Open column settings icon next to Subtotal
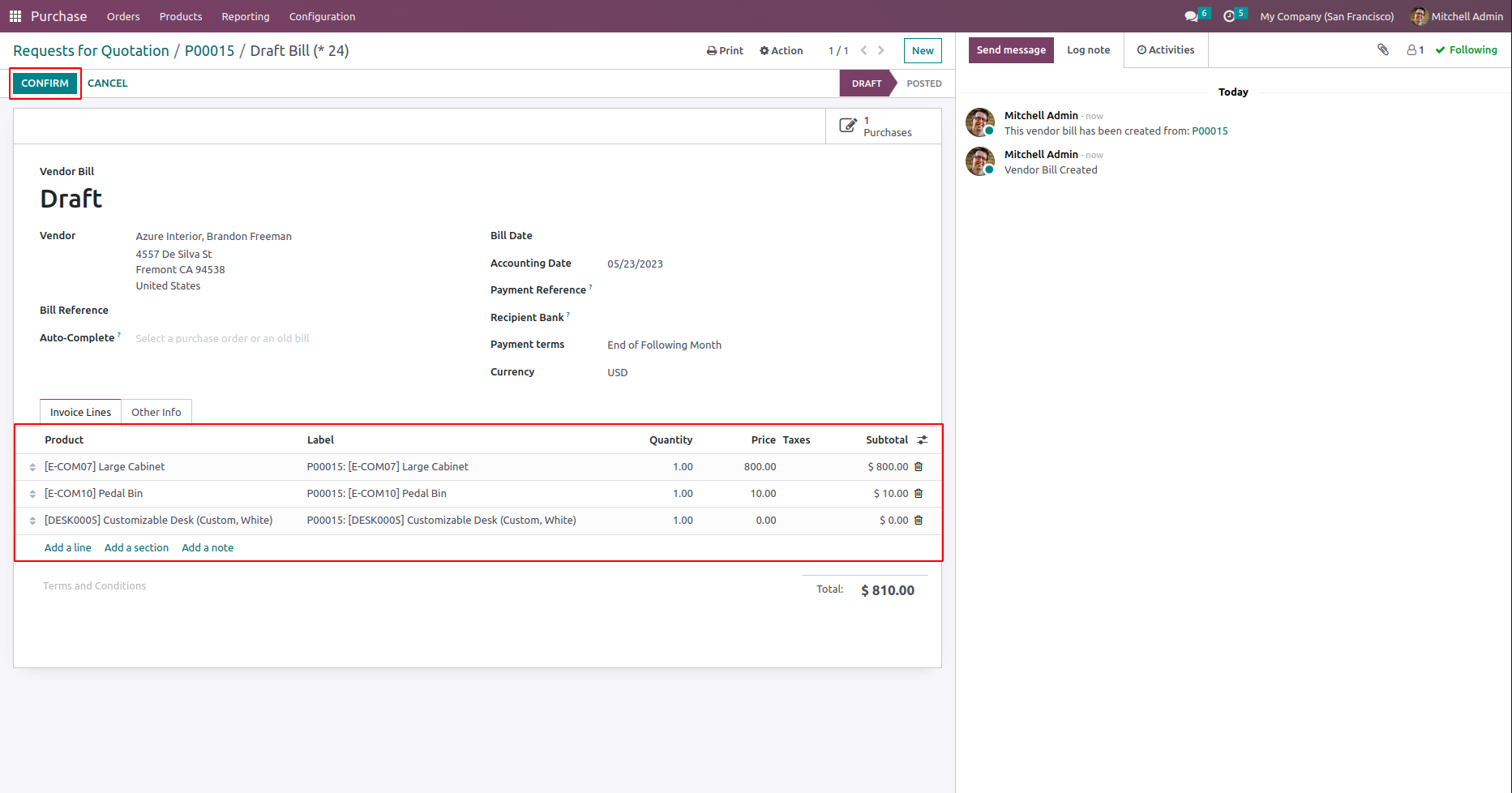The height and width of the screenshot is (793, 1512). coord(922,440)
